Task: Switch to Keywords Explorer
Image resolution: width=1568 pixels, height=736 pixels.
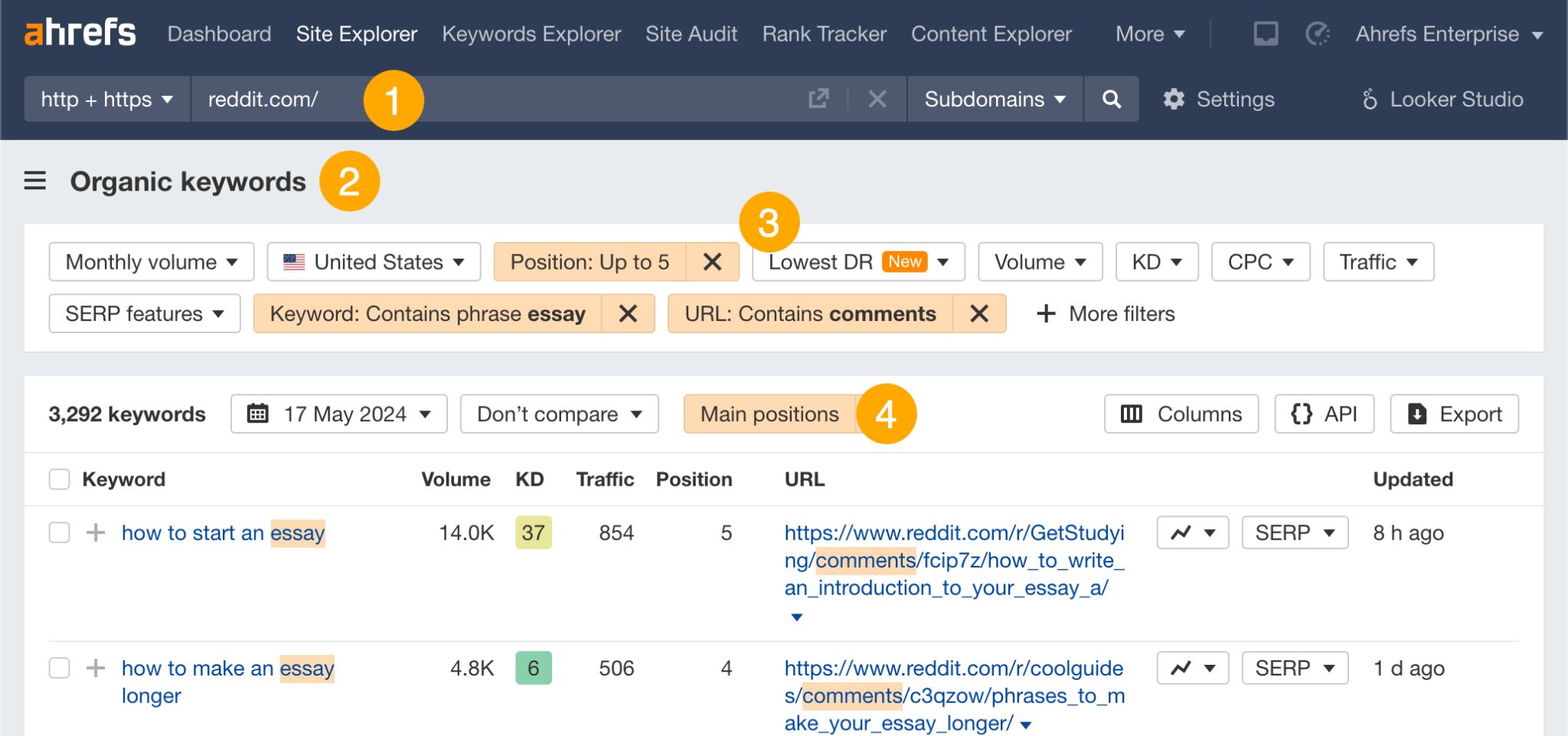Action: pos(531,34)
